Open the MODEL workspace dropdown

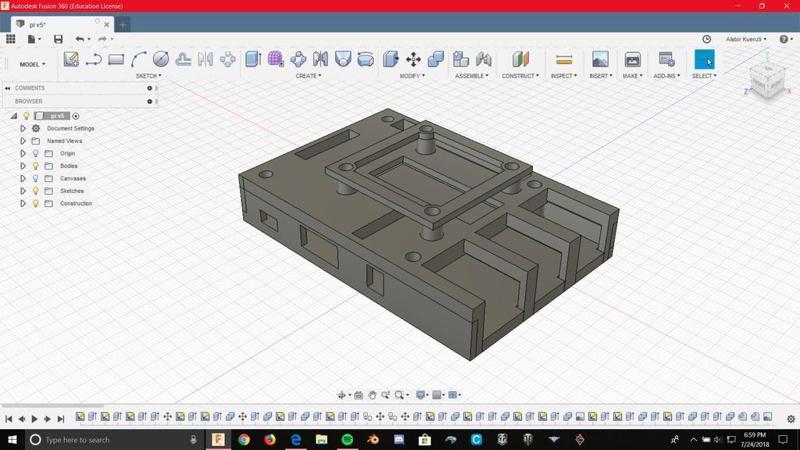[x=33, y=64]
